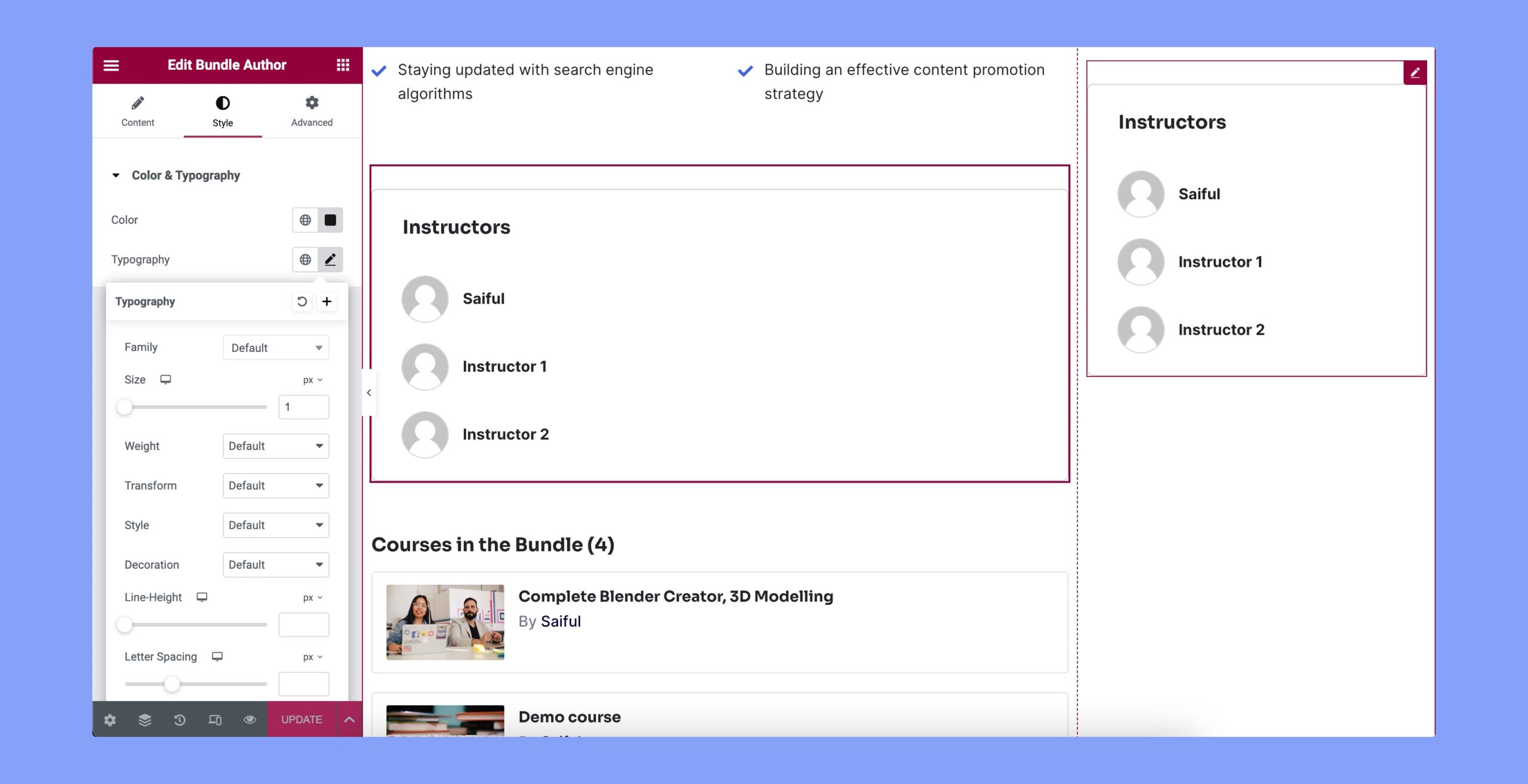Click the Blender course thumbnail image
This screenshot has height=784, width=1528.
click(445, 622)
